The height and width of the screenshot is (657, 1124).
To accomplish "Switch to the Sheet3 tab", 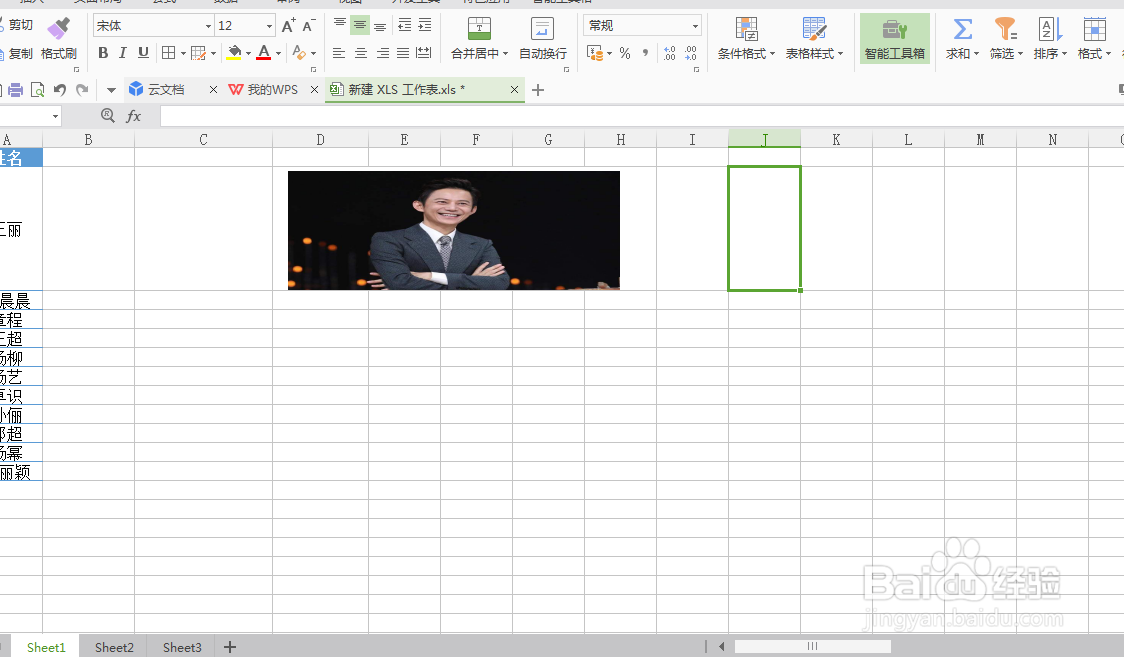I will coord(182,647).
